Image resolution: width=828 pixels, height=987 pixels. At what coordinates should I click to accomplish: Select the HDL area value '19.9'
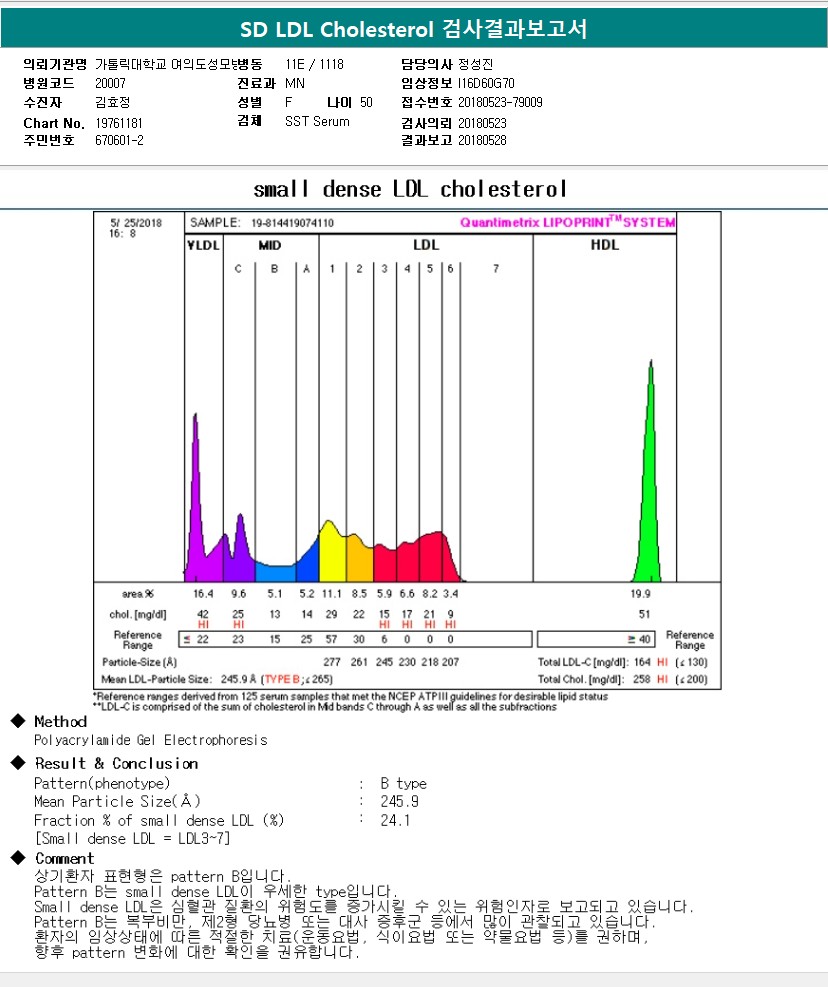(640, 594)
